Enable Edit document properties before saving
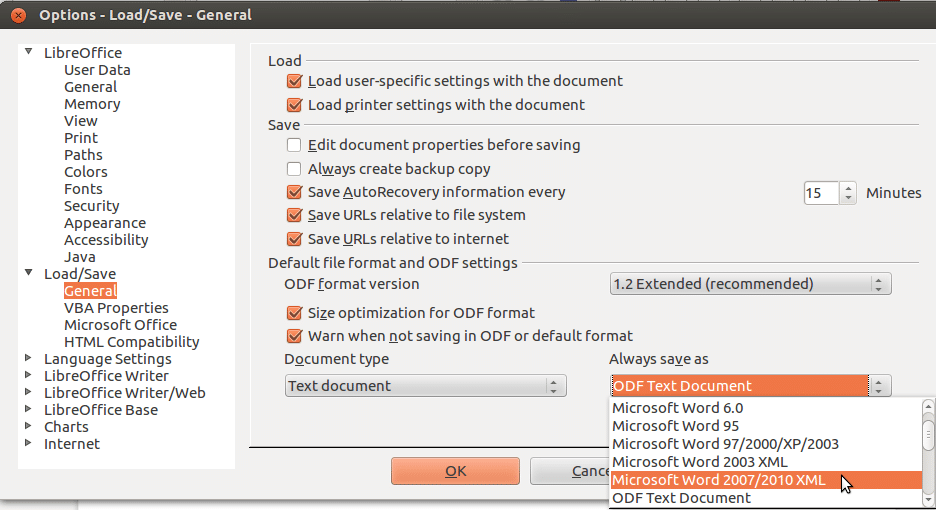This screenshot has height=510, width=936. [x=294, y=145]
